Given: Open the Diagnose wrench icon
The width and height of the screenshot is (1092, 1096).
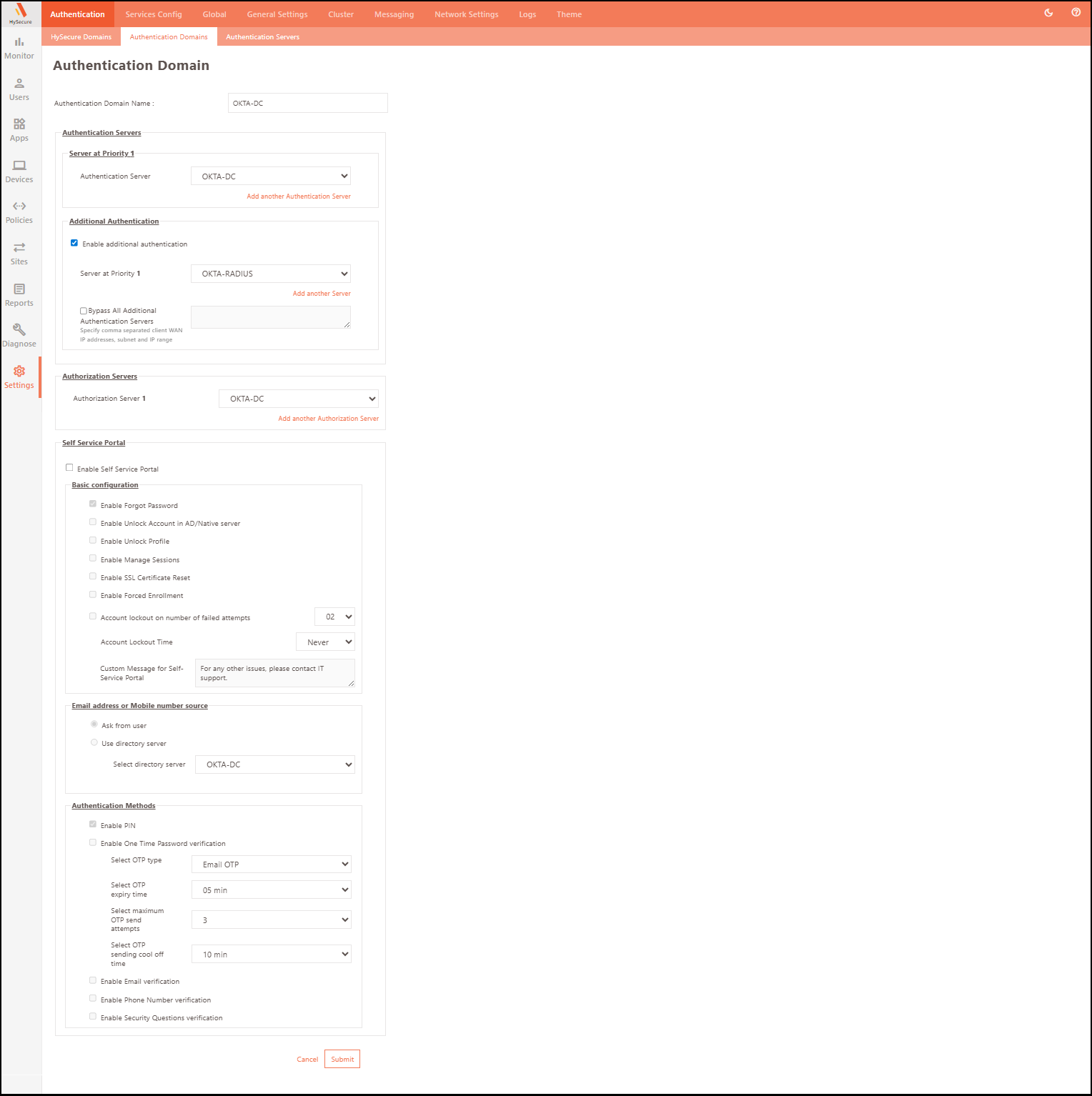Looking at the screenshot, I should coord(19,336).
